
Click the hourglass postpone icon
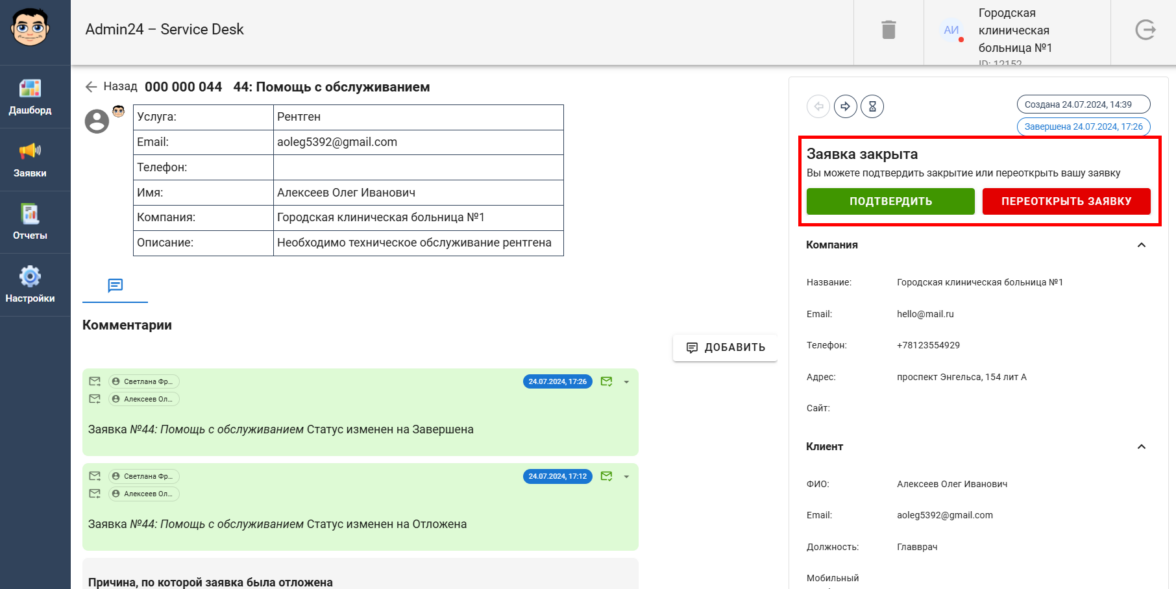tap(872, 106)
